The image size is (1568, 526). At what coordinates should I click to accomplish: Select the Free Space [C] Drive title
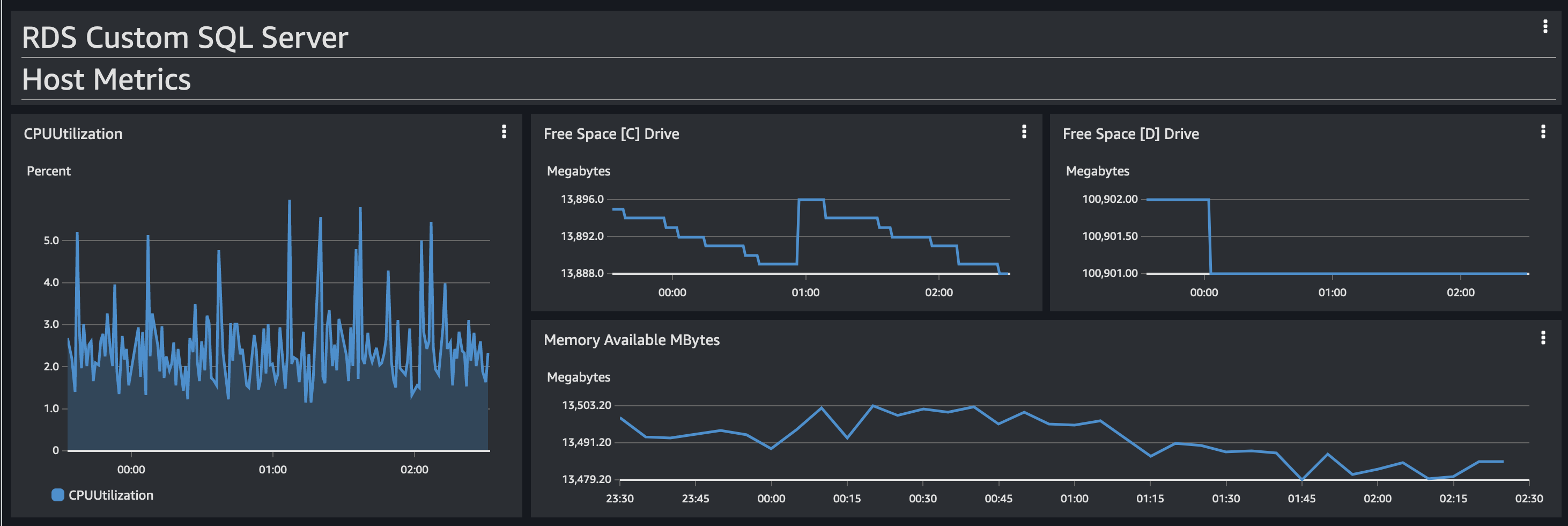click(x=611, y=134)
